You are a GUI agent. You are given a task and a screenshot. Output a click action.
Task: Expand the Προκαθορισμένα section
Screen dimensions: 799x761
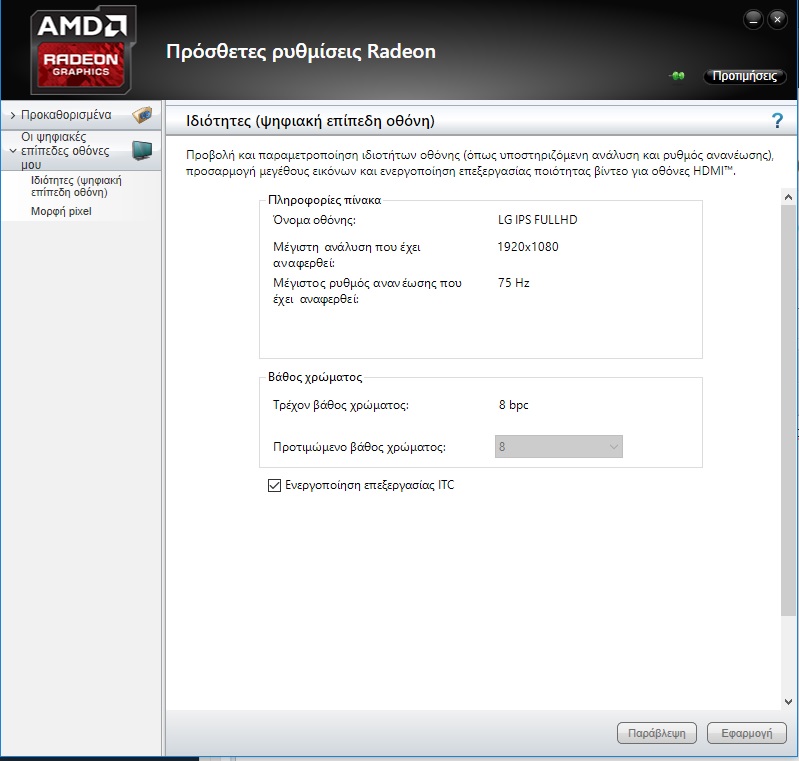(x=13, y=115)
